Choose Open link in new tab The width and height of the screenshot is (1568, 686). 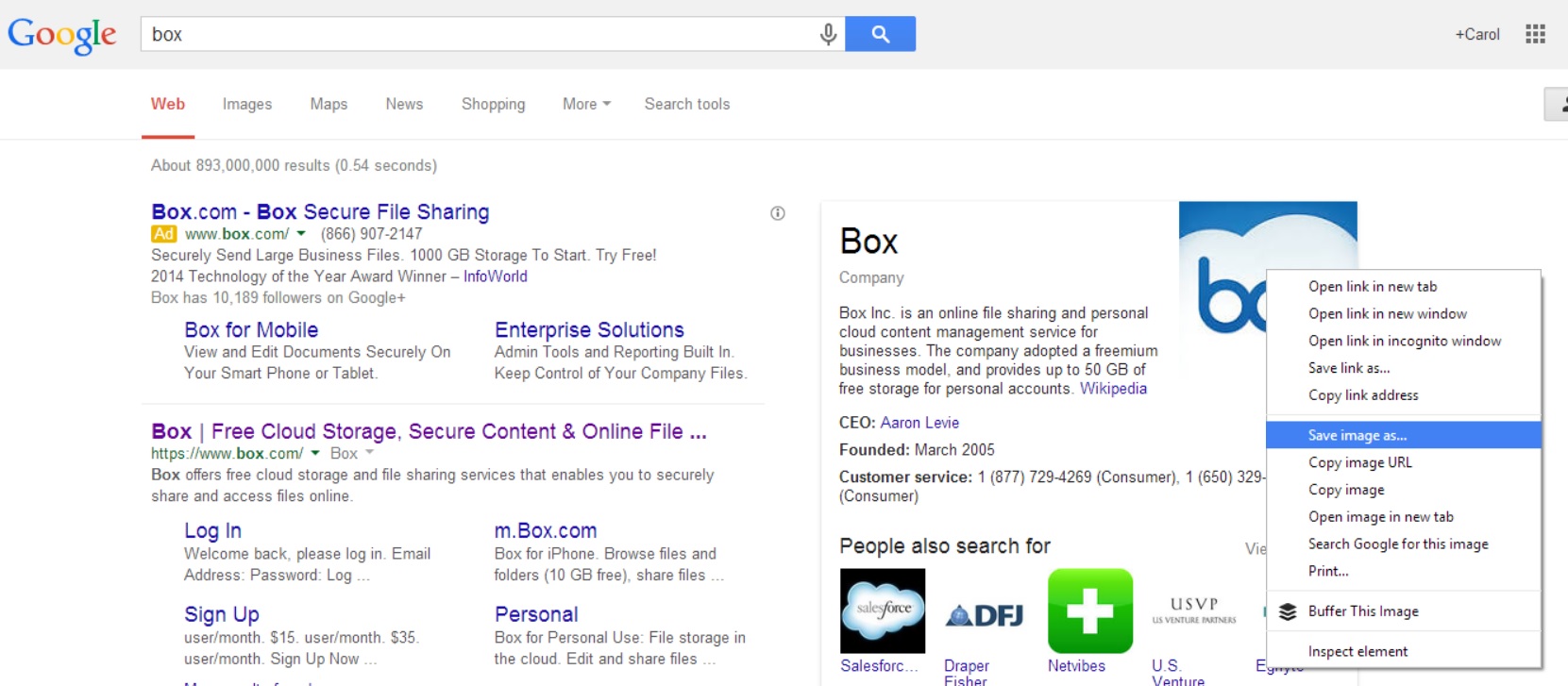[1404, 286]
